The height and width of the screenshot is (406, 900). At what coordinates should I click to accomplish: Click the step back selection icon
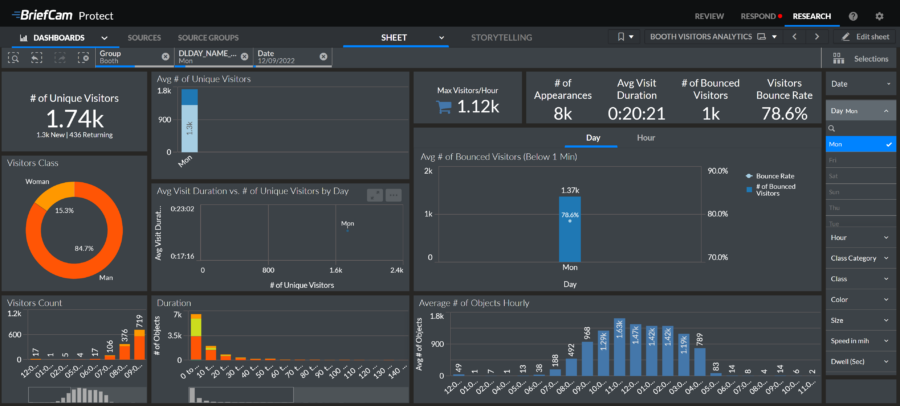[x=36, y=58]
